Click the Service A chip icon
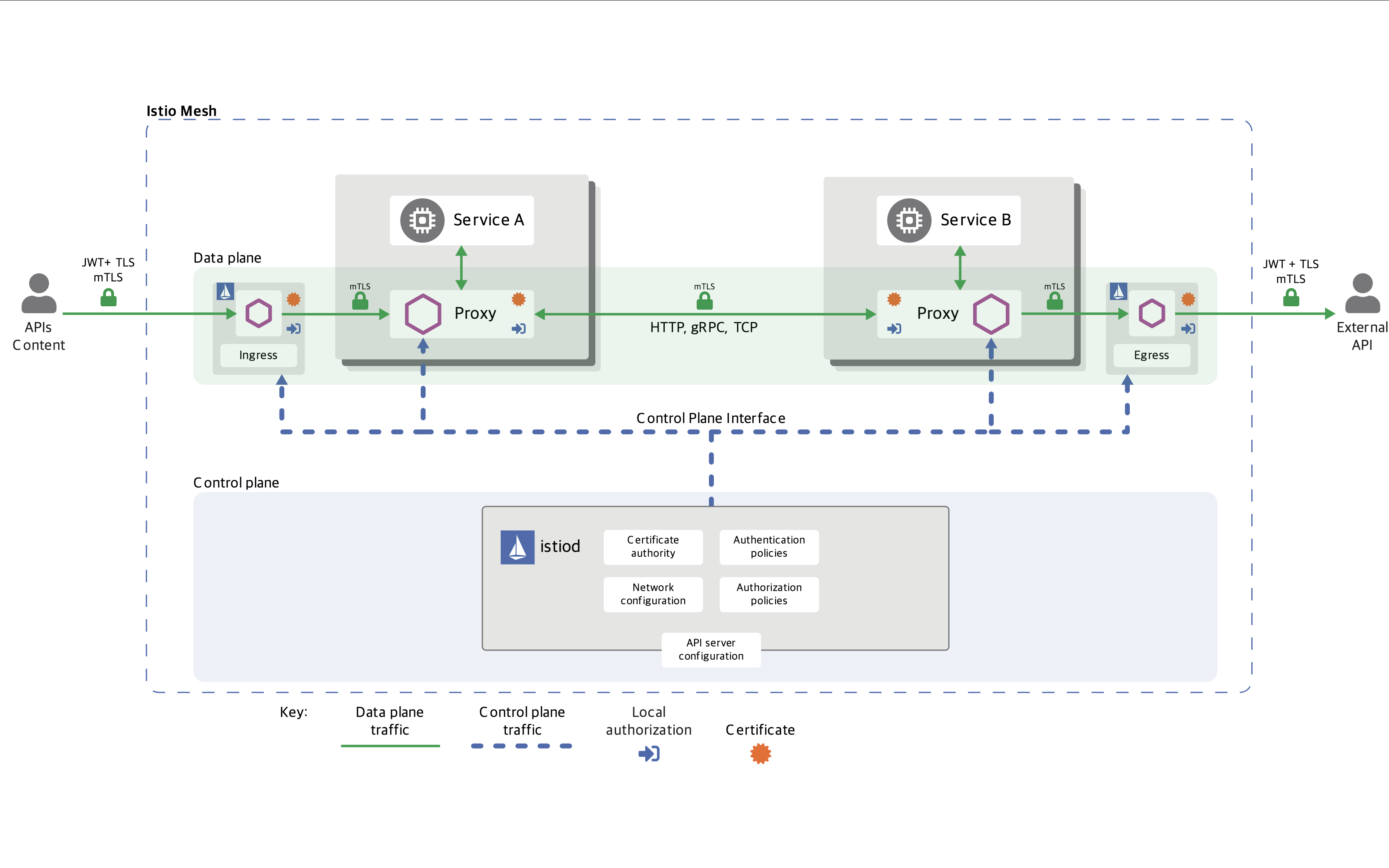Screen dimensions: 1389x868 [x=422, y=220]
